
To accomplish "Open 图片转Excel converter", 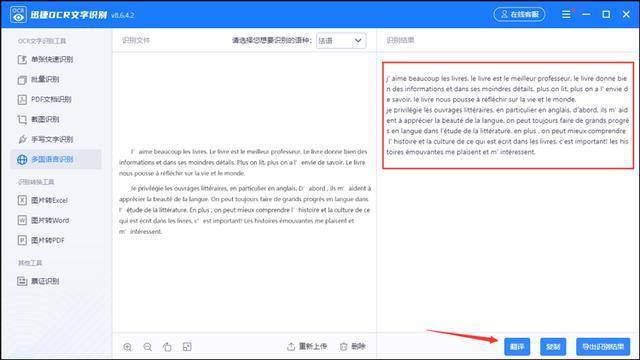I will (42, 200).
